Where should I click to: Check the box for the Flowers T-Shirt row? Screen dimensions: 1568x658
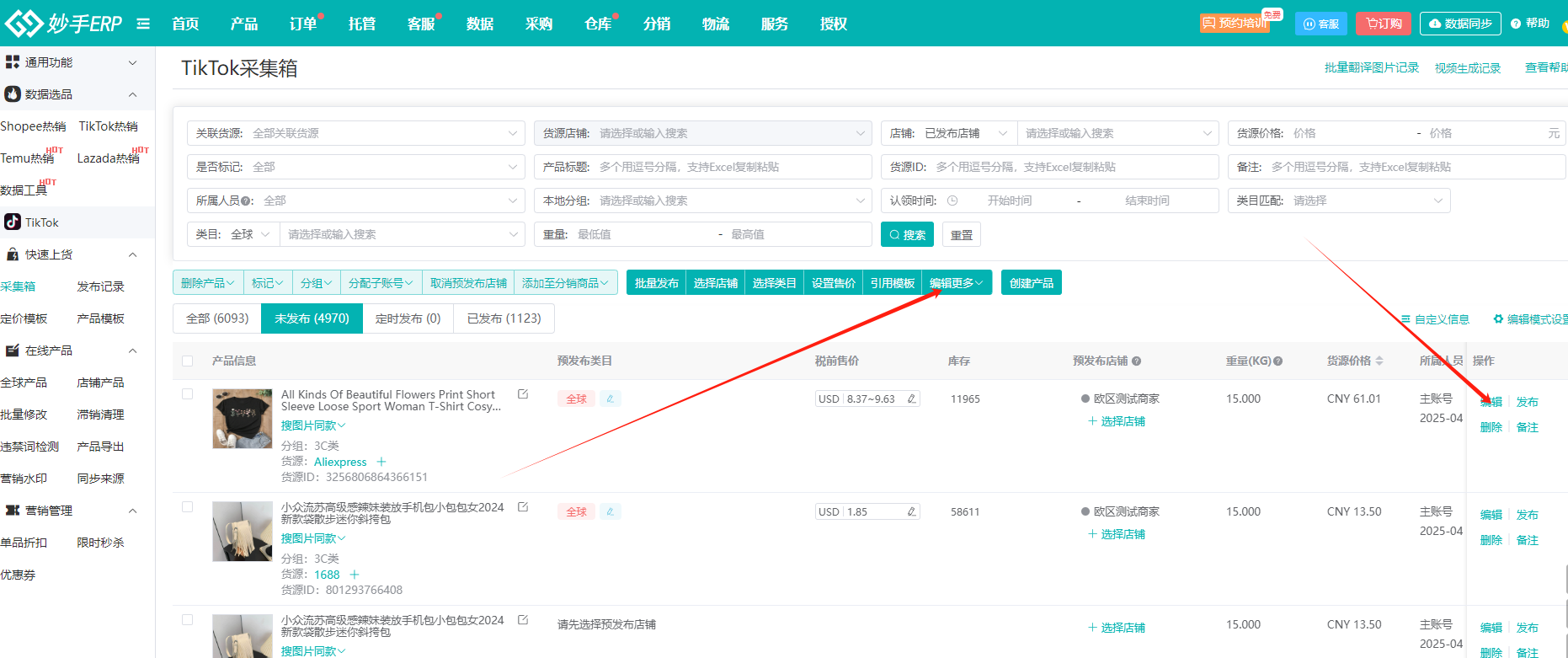coord(188,394)
